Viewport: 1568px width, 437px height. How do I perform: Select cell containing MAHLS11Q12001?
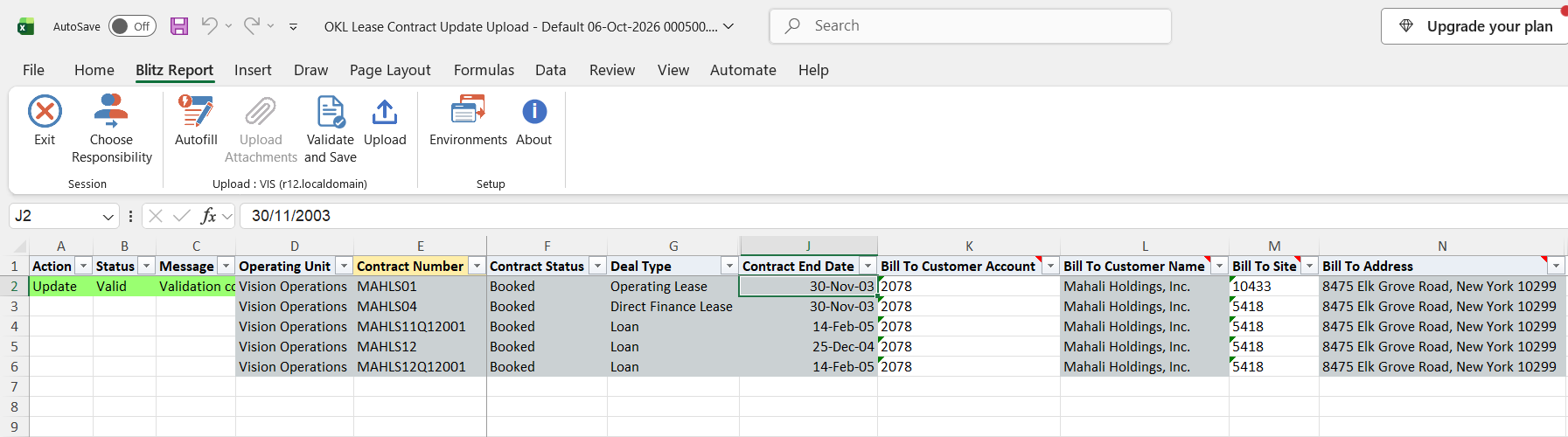click(x=420, y=326)
